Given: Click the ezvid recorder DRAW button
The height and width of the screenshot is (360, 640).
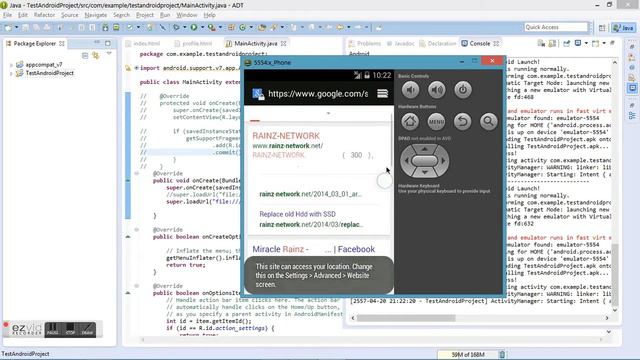Looking at the screenshot, I should click(87, 329).
